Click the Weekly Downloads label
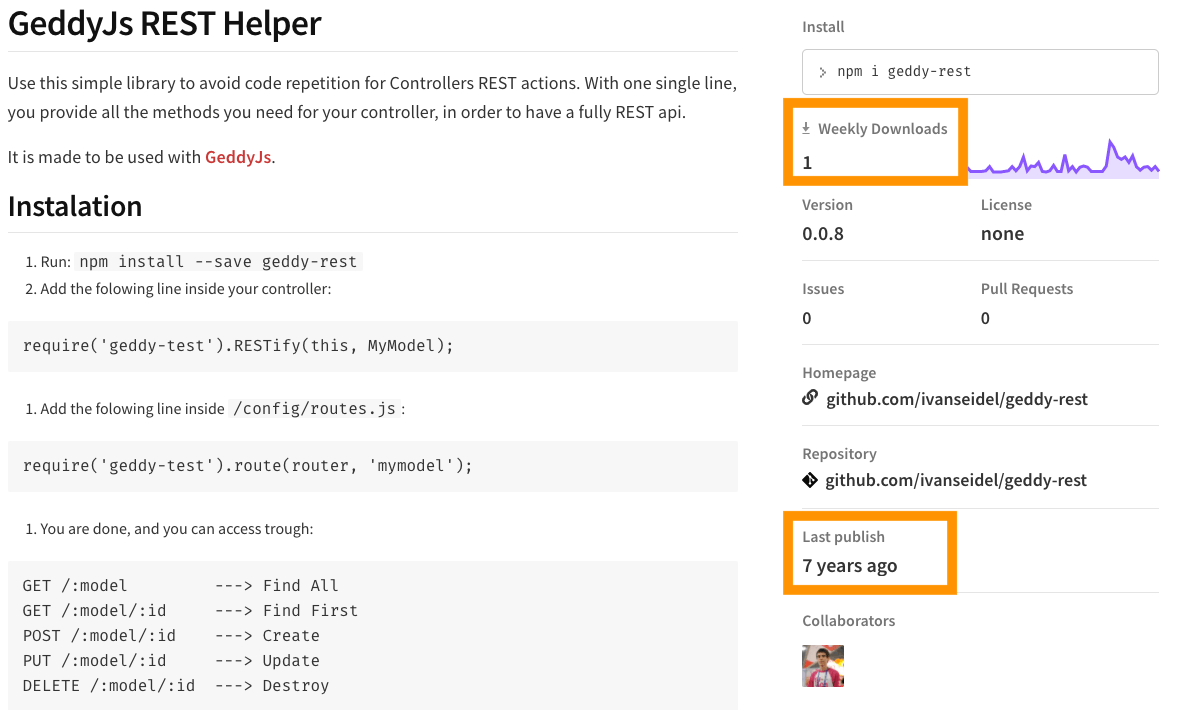This screenshot has width=1178, height=710. pos(883,128)
